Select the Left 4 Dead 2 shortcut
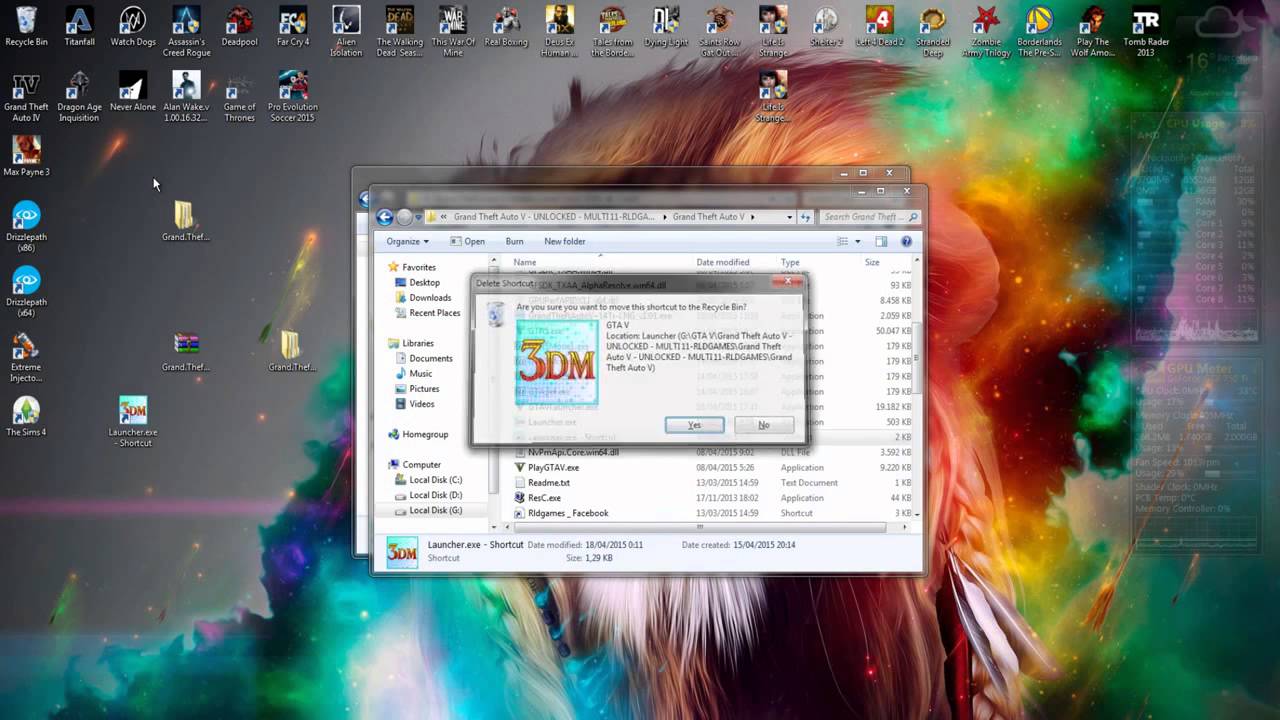The height and width of the screenshot is (720, 1280). 879,27
